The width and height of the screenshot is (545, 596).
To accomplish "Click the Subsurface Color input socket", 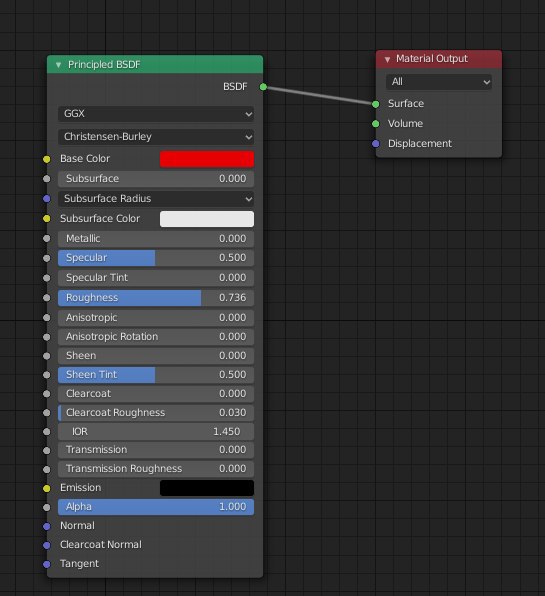I will pyautogui.click(x=47, y=219).
